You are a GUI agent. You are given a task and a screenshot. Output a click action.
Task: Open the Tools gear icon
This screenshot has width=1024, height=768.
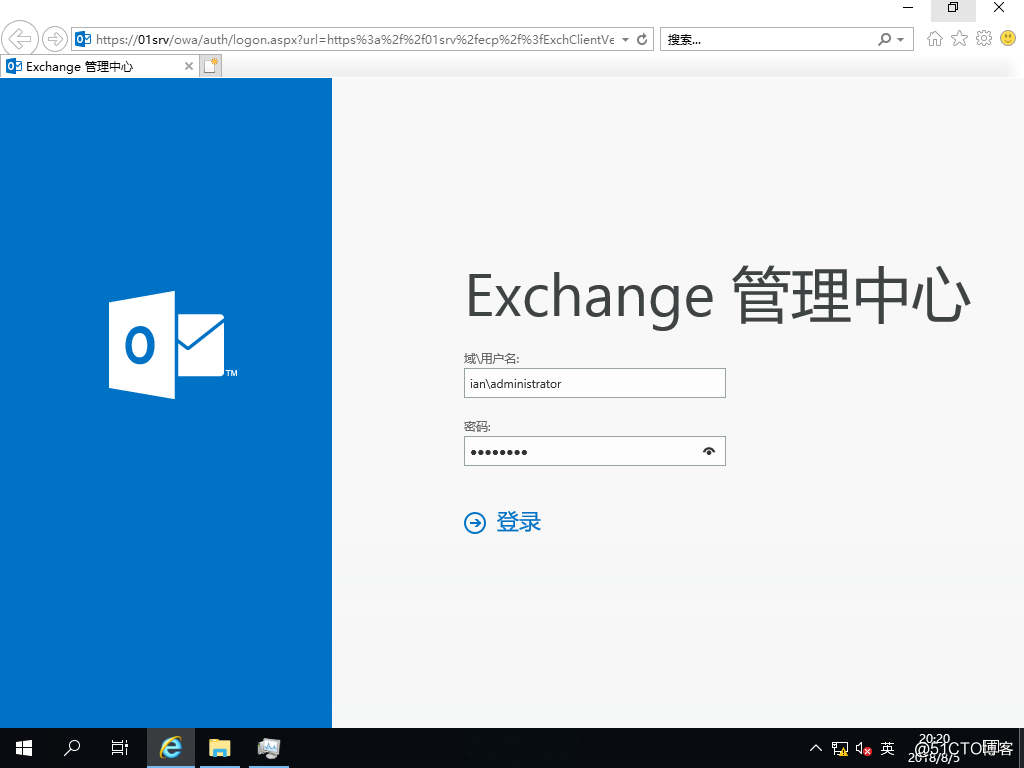984,39
